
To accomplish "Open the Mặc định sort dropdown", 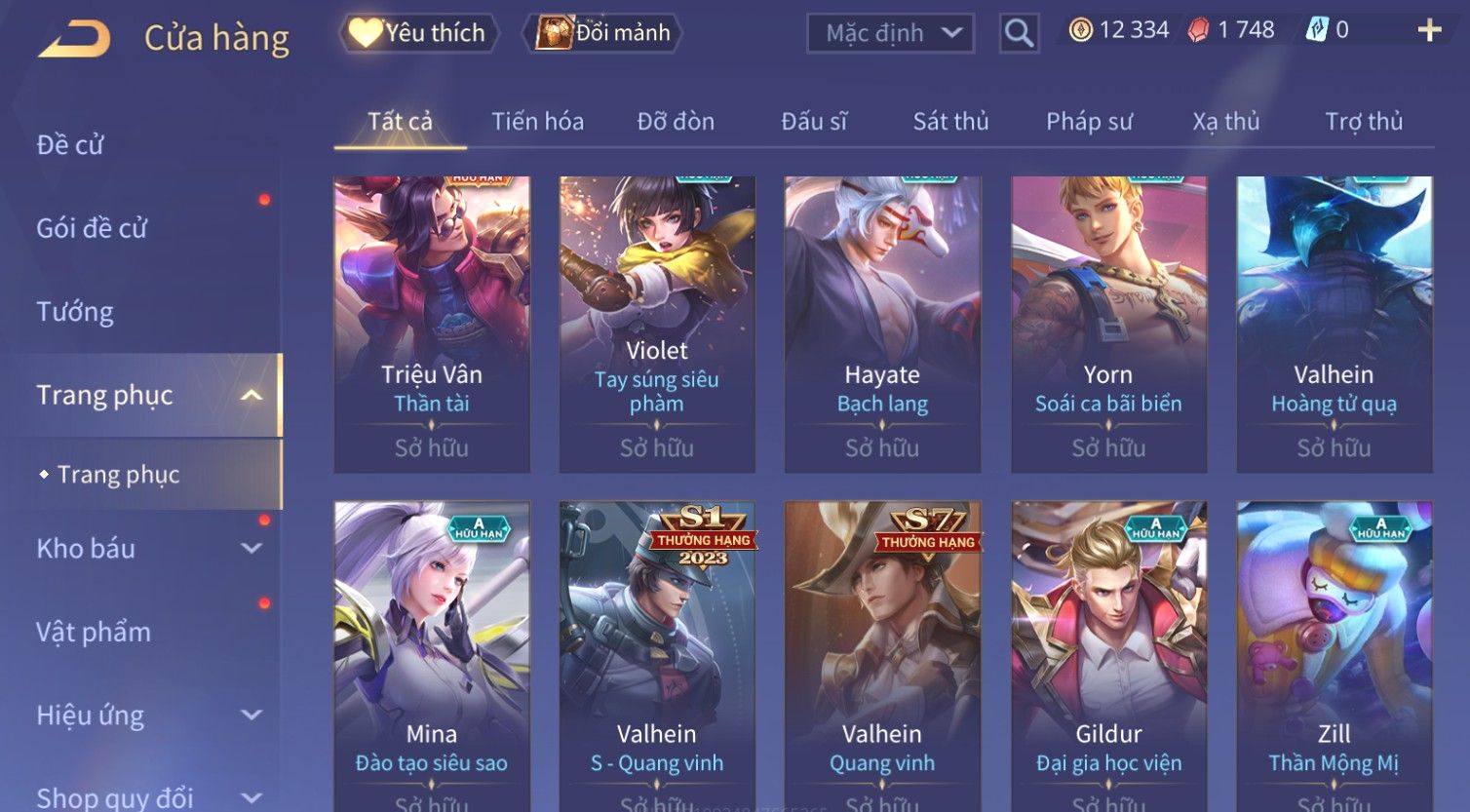I will (890, 33).
